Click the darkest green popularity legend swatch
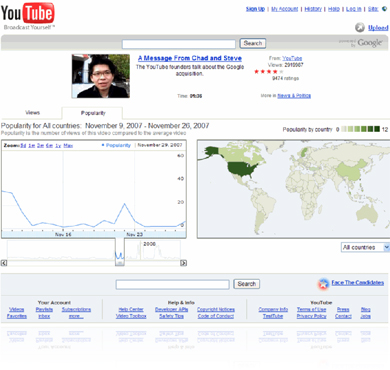Viewport: 390px width, 370px height. coord(377,129)
